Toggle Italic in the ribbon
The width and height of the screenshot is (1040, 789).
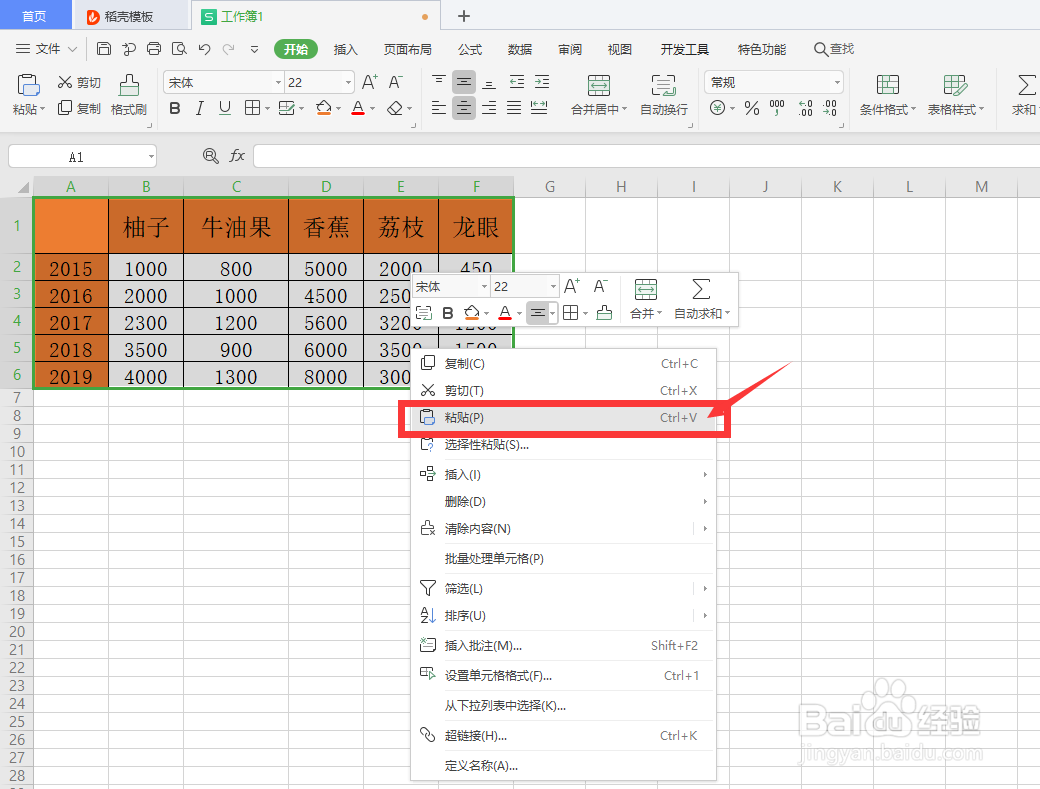(200, 108)
